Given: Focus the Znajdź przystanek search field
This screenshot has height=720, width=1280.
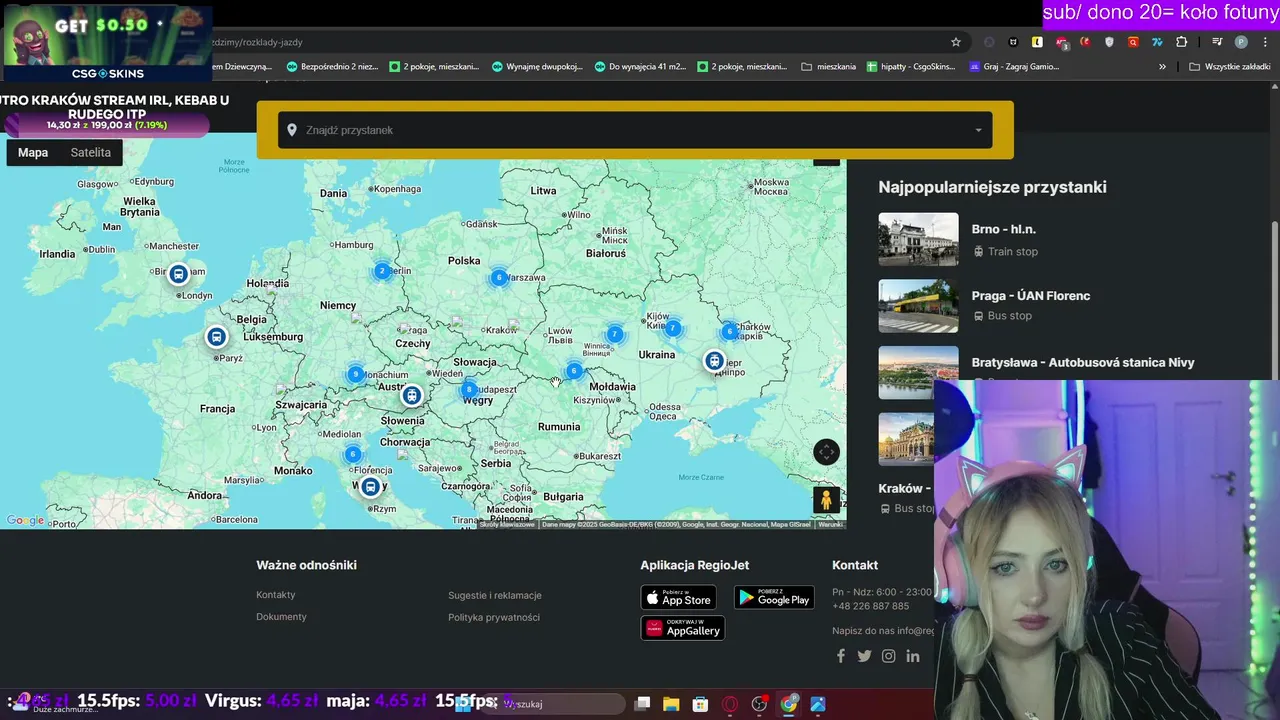Looking at the screenshot, I should point(635,130).
